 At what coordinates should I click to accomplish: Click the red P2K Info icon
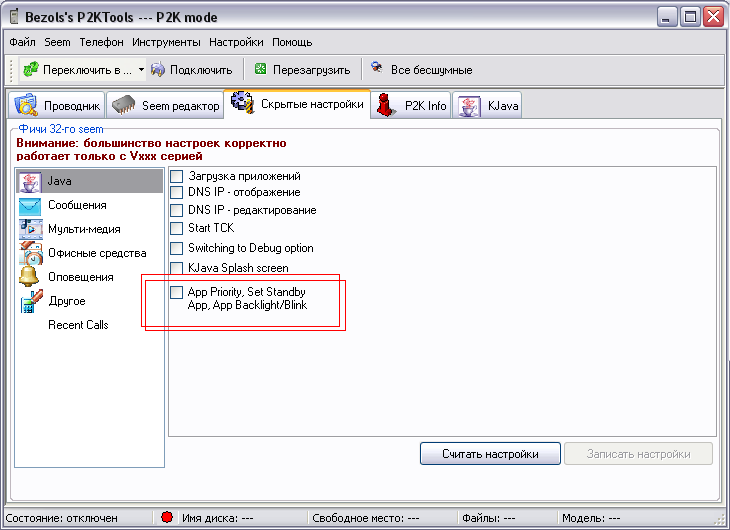pos(386,105)
